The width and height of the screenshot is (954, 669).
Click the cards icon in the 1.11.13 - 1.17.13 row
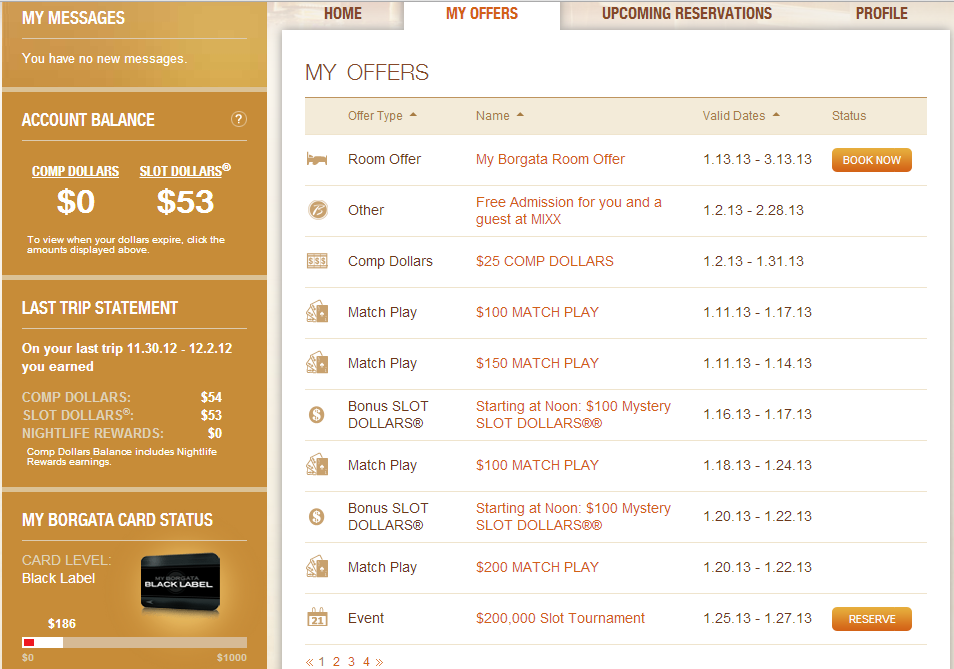(317, 312)
